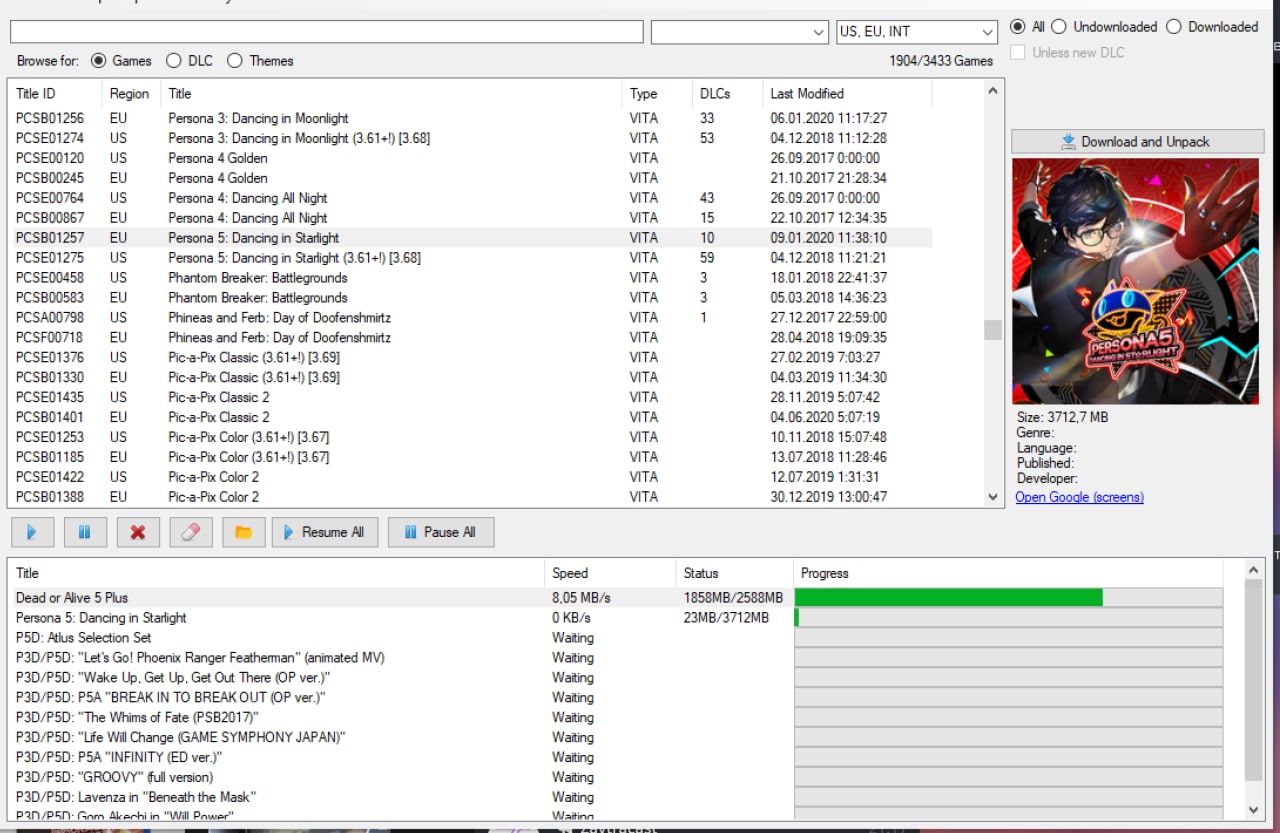Select row PCSB00245 Persona 4 Golden
Screen dimensions: 1280x833
tap(470, 178)
